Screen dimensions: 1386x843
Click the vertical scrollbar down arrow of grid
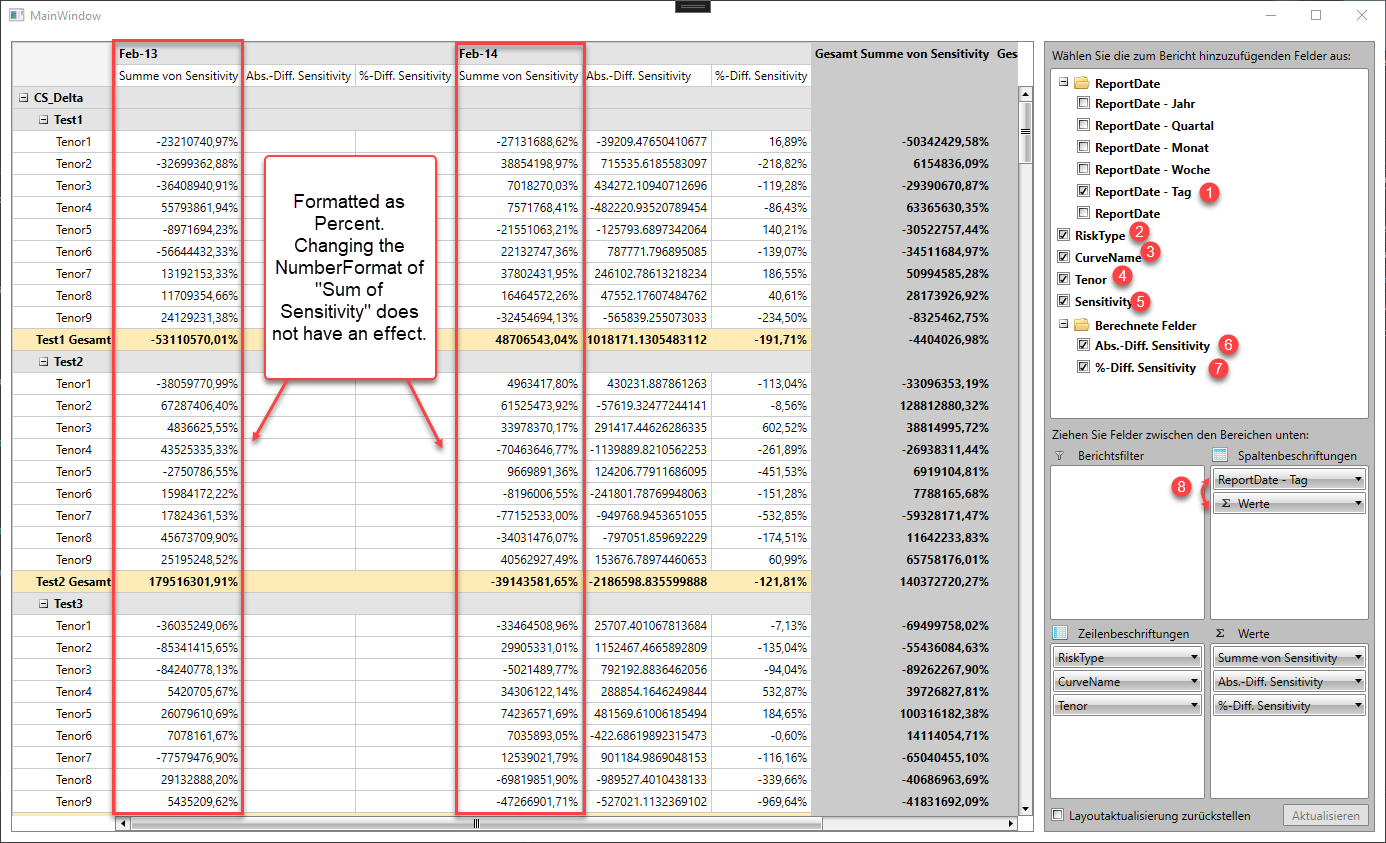coord(1025,808)
